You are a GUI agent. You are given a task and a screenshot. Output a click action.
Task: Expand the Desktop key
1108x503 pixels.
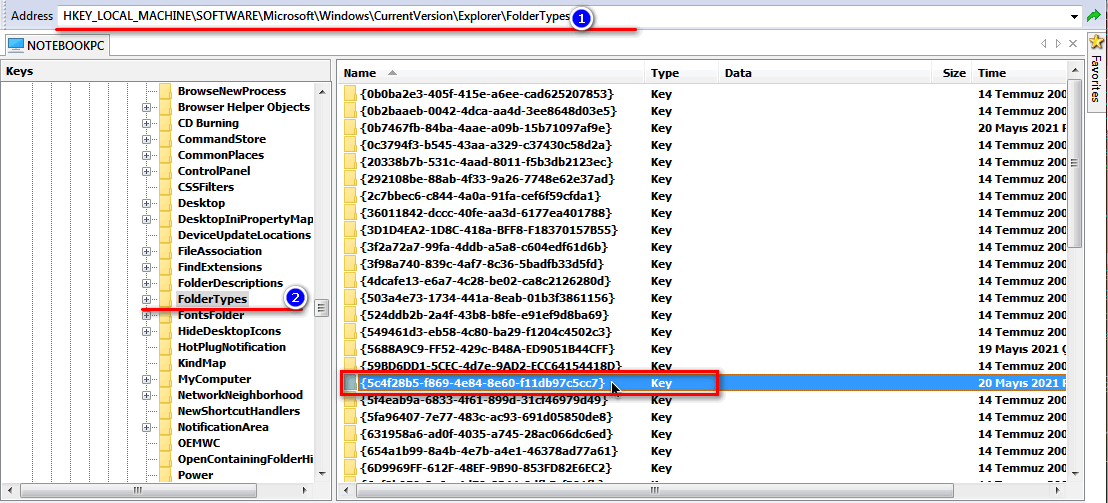coord(146,203)
